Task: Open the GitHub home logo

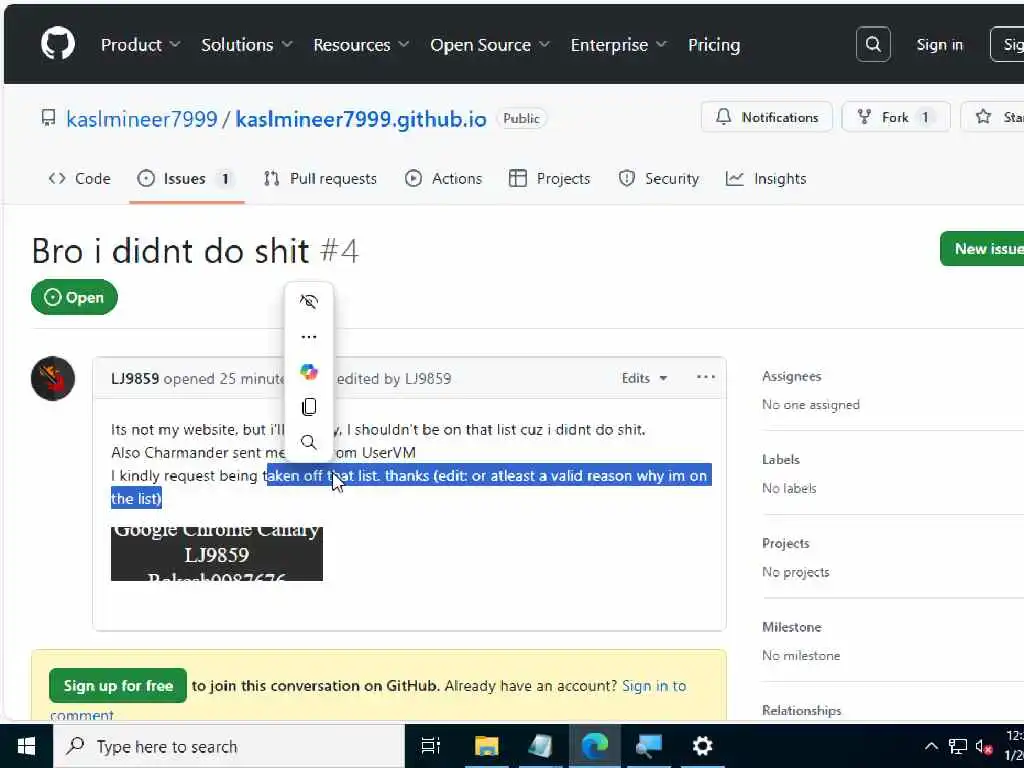Action: coord(57,44)
